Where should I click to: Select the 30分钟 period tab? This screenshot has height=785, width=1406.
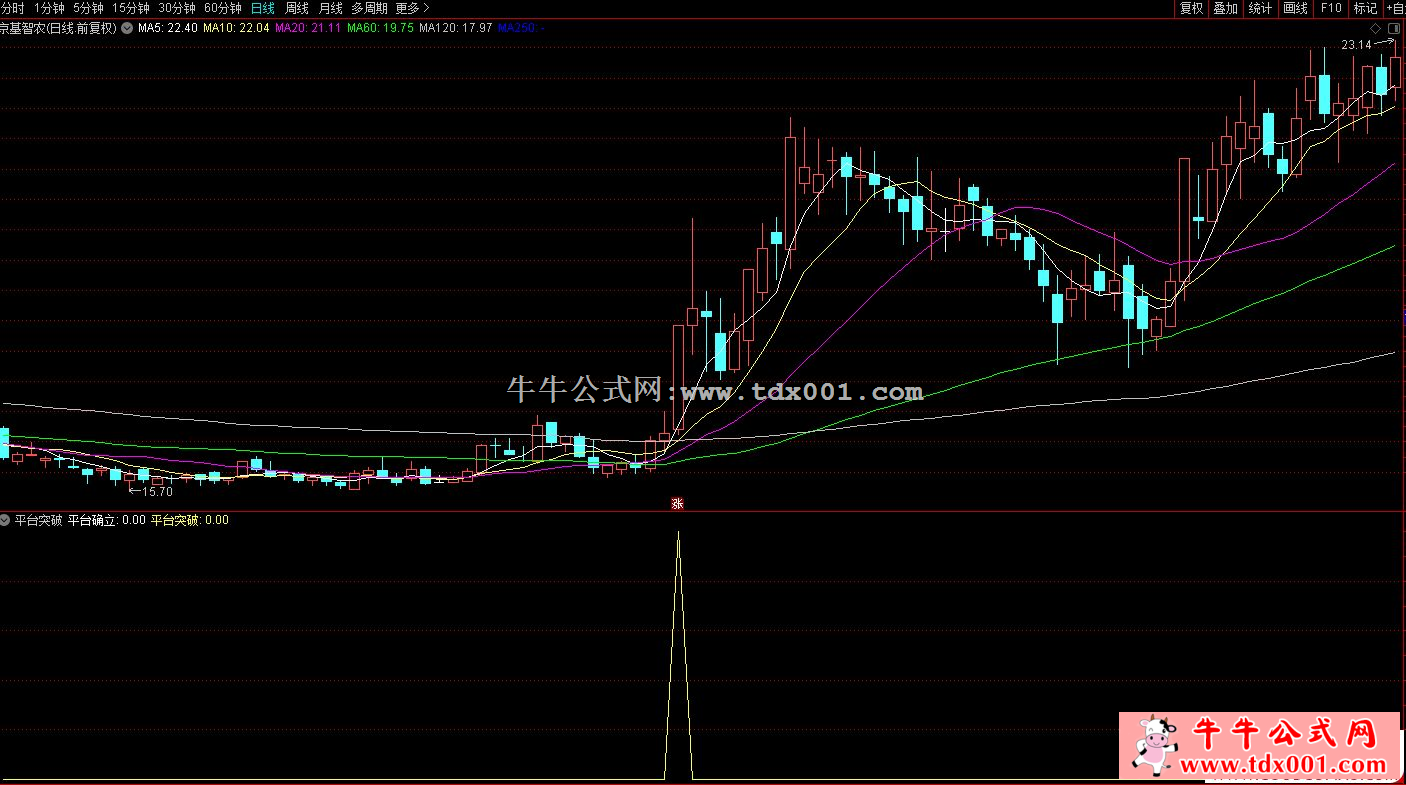(x=177, y=8)
